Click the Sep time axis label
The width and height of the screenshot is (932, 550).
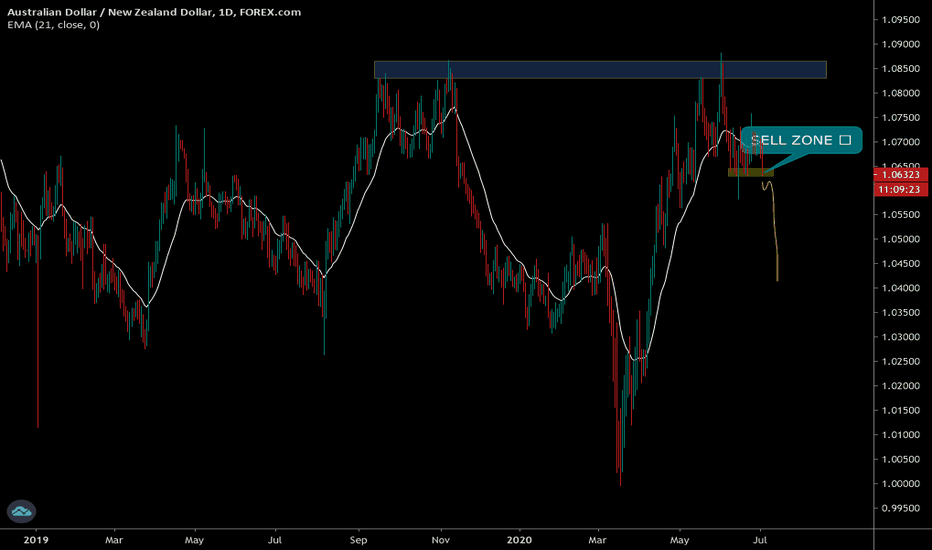click(358, 540)
